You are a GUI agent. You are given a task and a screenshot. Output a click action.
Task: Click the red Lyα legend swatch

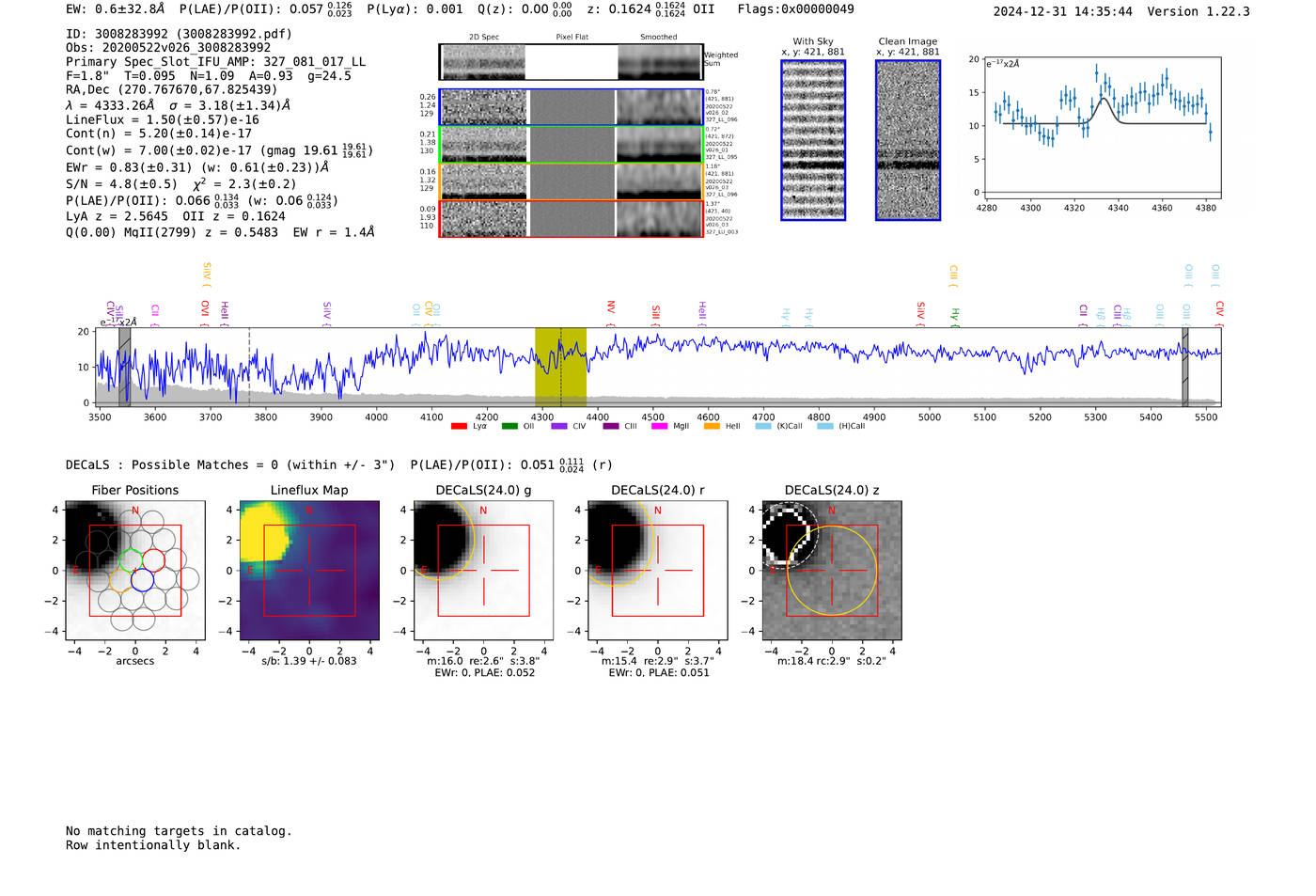point(459,426)
